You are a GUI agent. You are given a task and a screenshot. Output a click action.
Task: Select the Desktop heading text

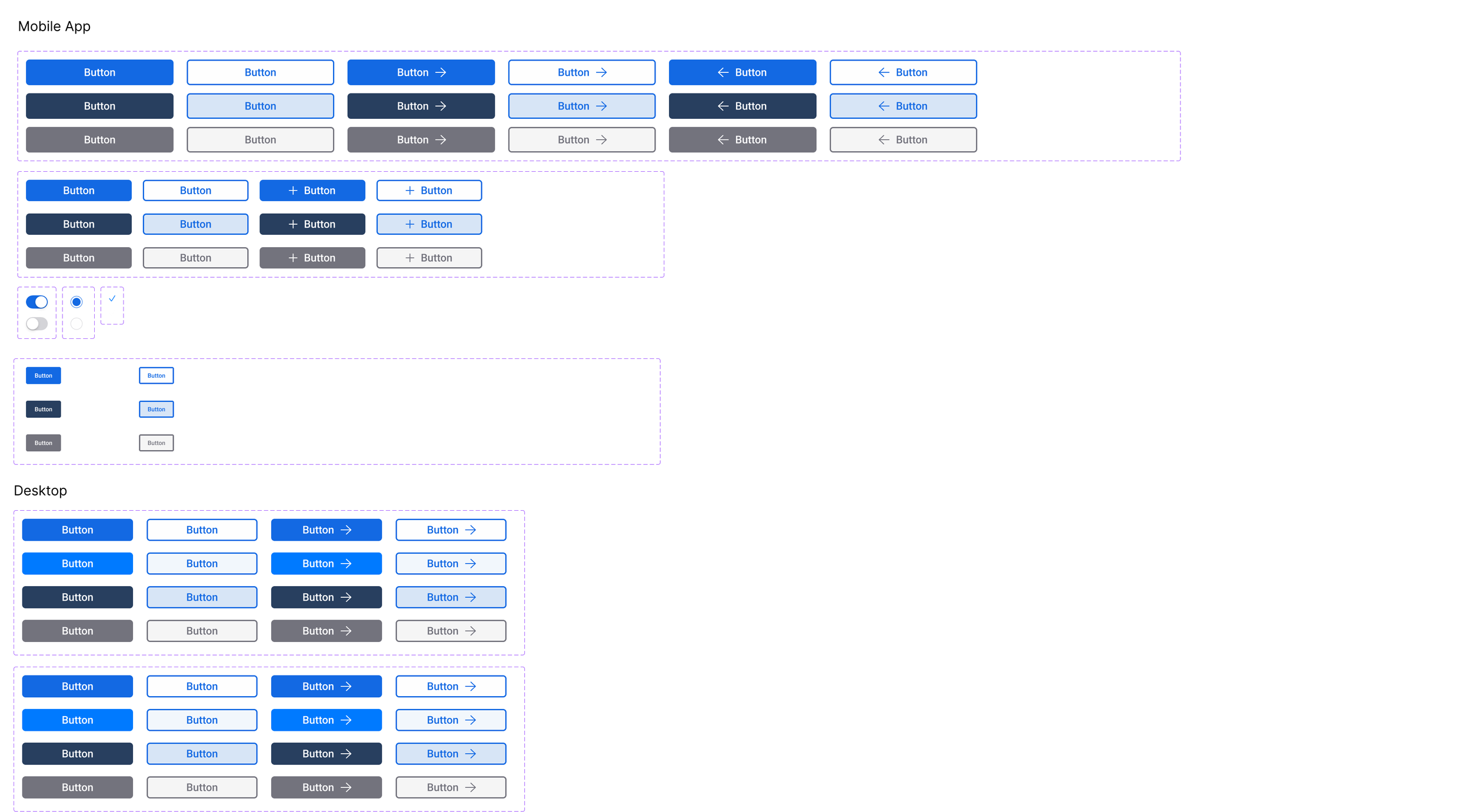pos(40,490)
